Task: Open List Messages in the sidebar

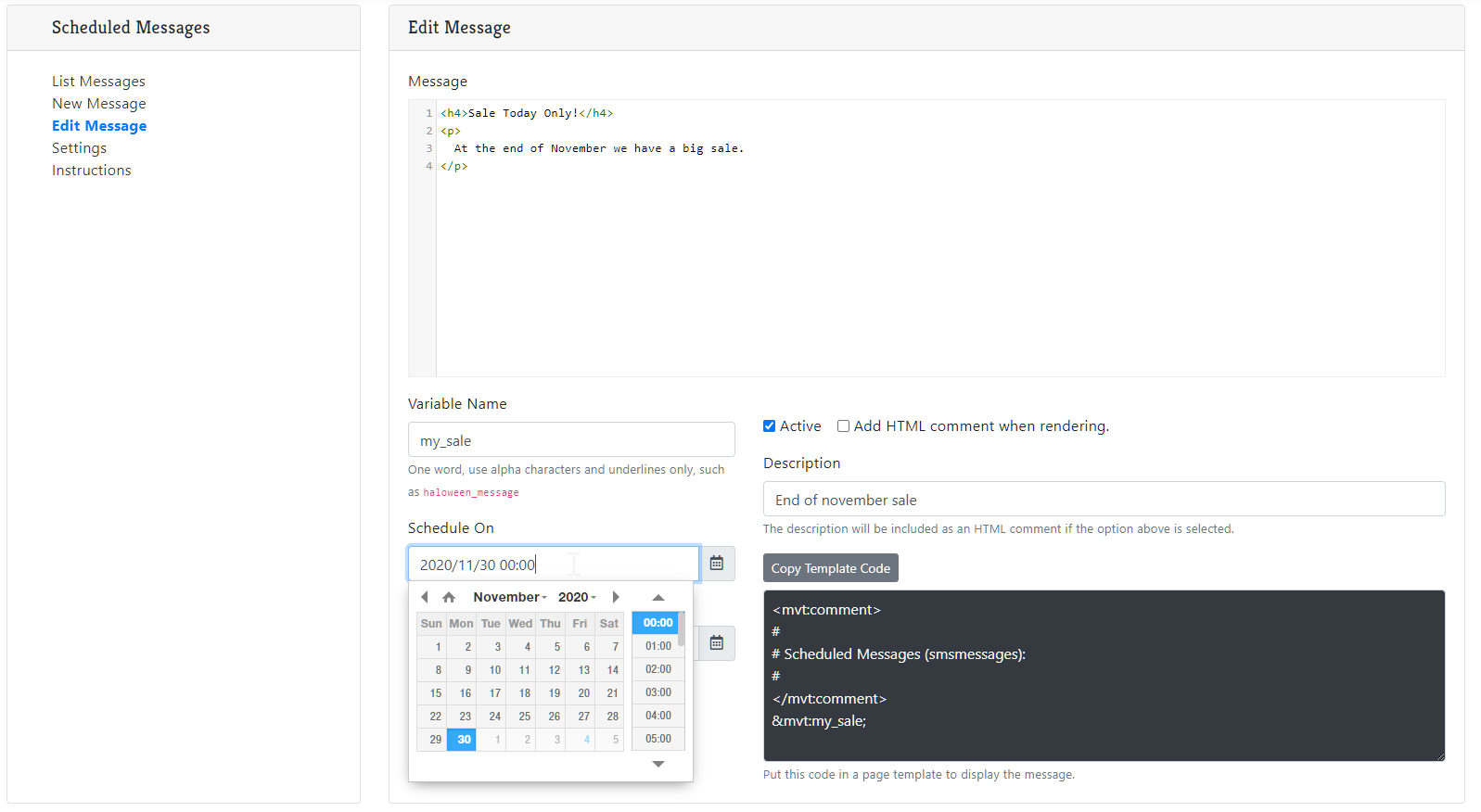Action: tap(98, 82)
